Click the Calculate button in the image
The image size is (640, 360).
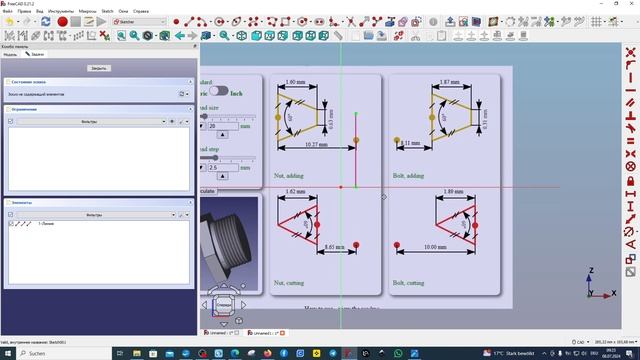[208, 191]
